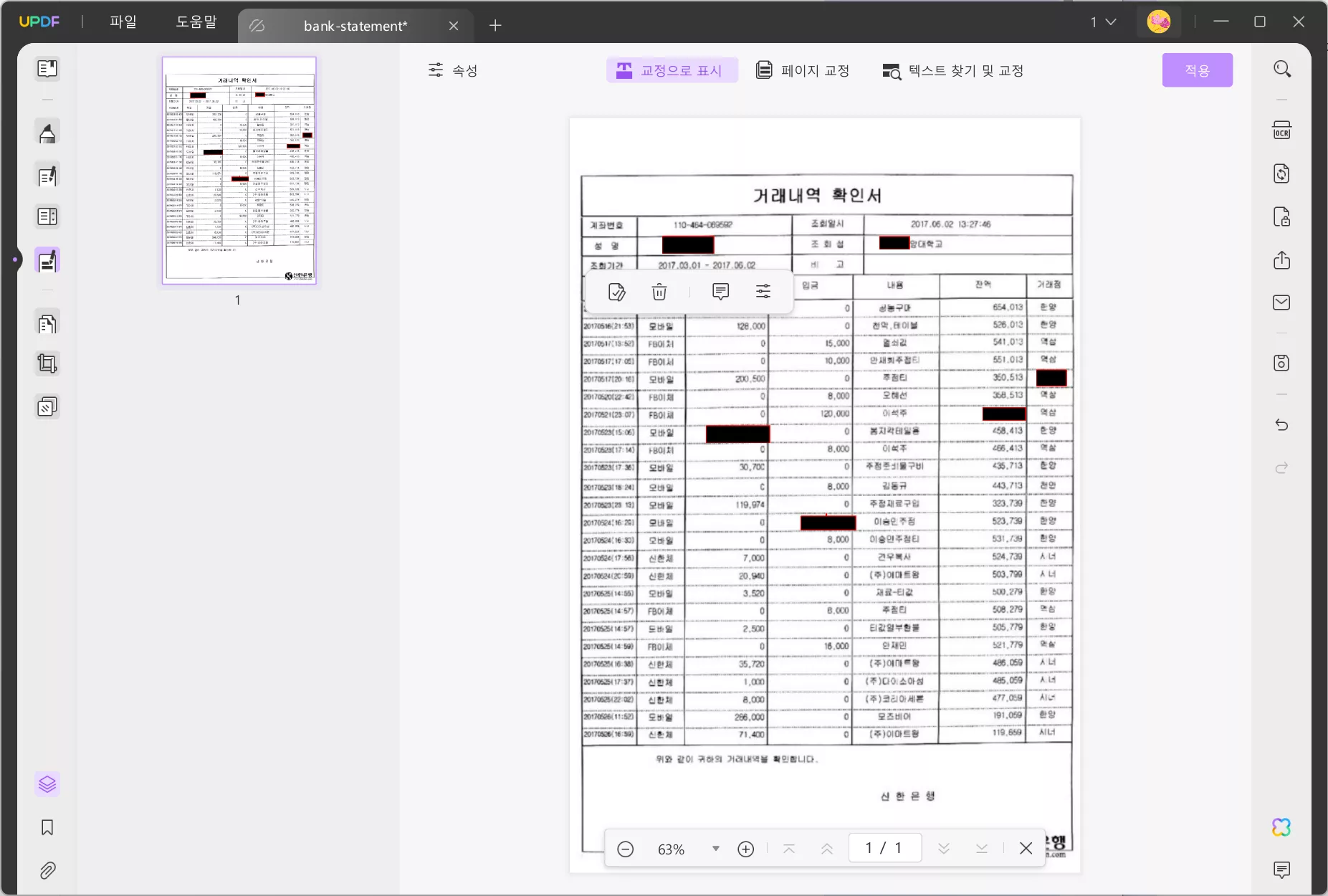1328x896 pixels.
Task: Choose 페이지 교정 page redaction
Action: (803, 70)
